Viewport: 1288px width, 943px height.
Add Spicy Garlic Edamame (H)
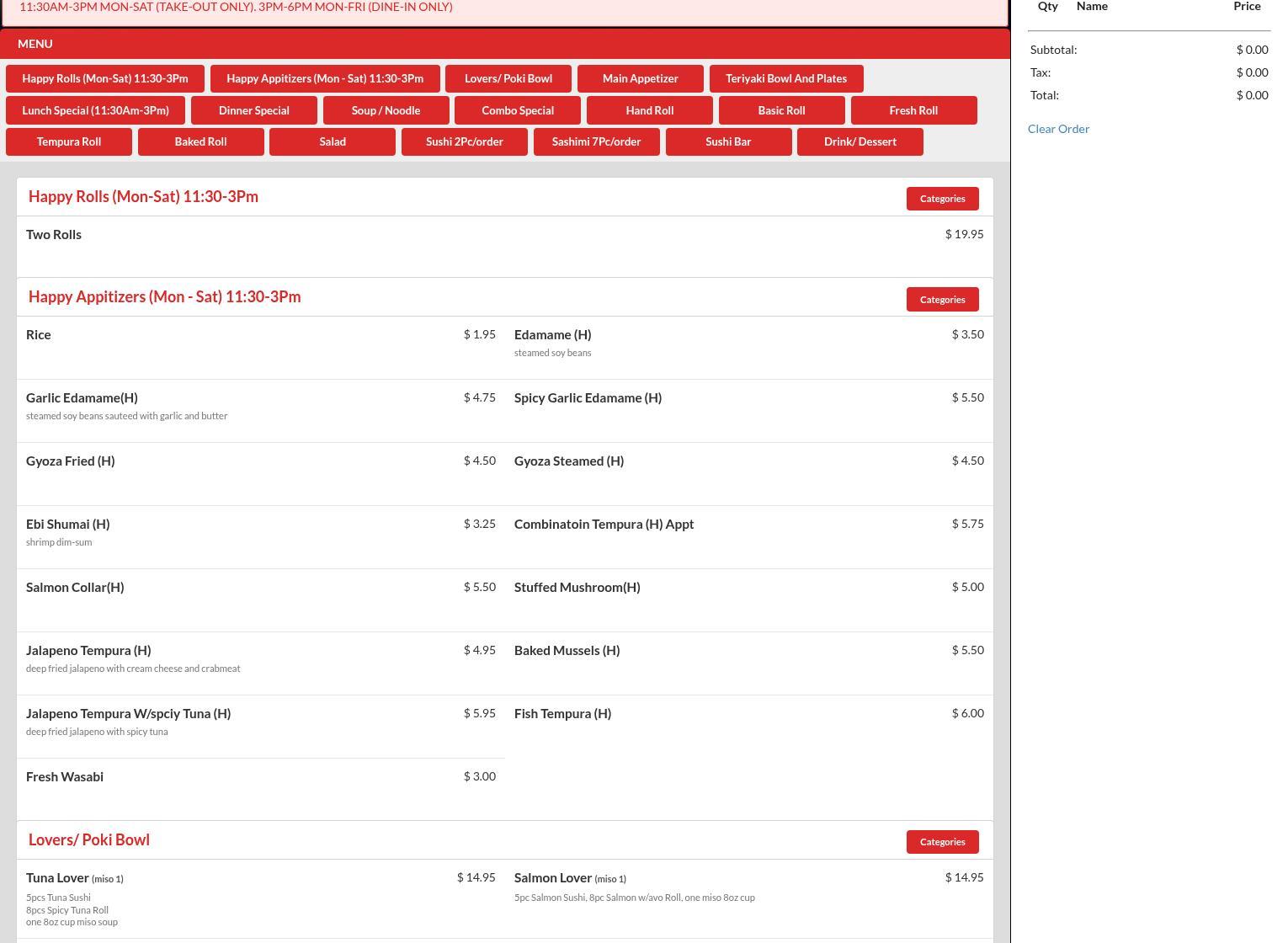749,411
